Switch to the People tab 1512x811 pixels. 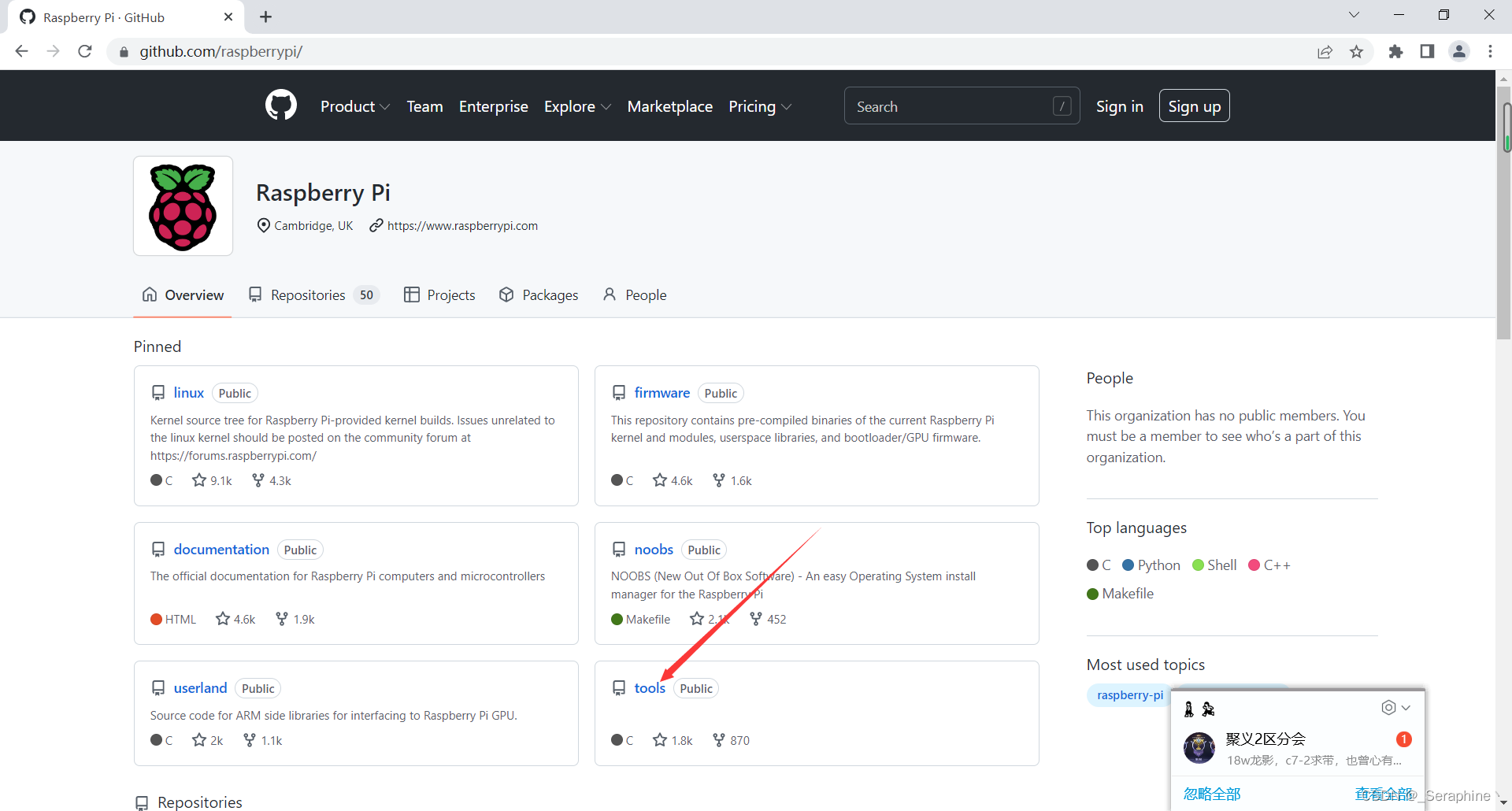pyautogui.click(x=635, y=294)
